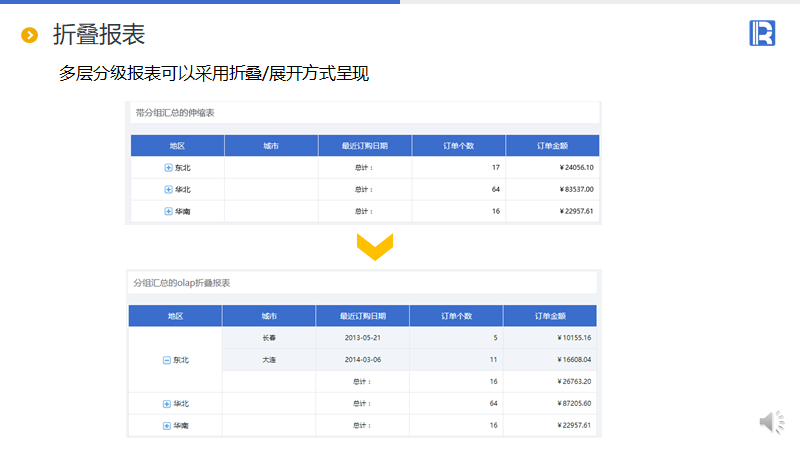The width and height of the screenshot is (800, 450).
Task: Click the speaker audio icon
Action: 771,423
